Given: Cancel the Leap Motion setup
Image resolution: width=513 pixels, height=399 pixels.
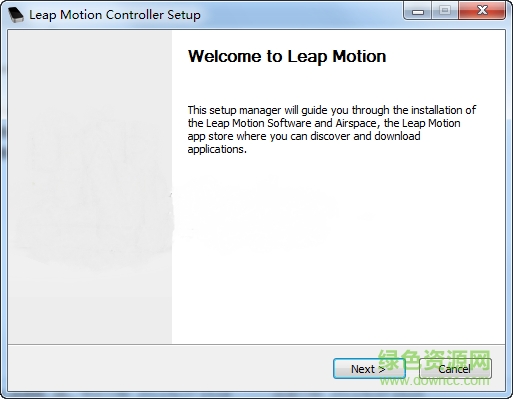Looking at the screenshot, I should (x=455, y=369).
